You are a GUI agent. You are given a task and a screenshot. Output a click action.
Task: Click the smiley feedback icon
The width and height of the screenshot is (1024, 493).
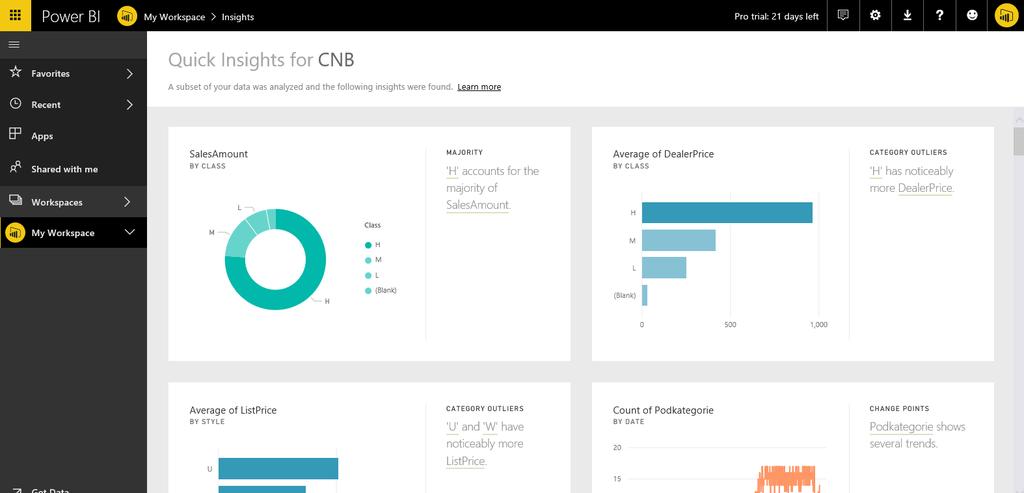tap(972, 16)
